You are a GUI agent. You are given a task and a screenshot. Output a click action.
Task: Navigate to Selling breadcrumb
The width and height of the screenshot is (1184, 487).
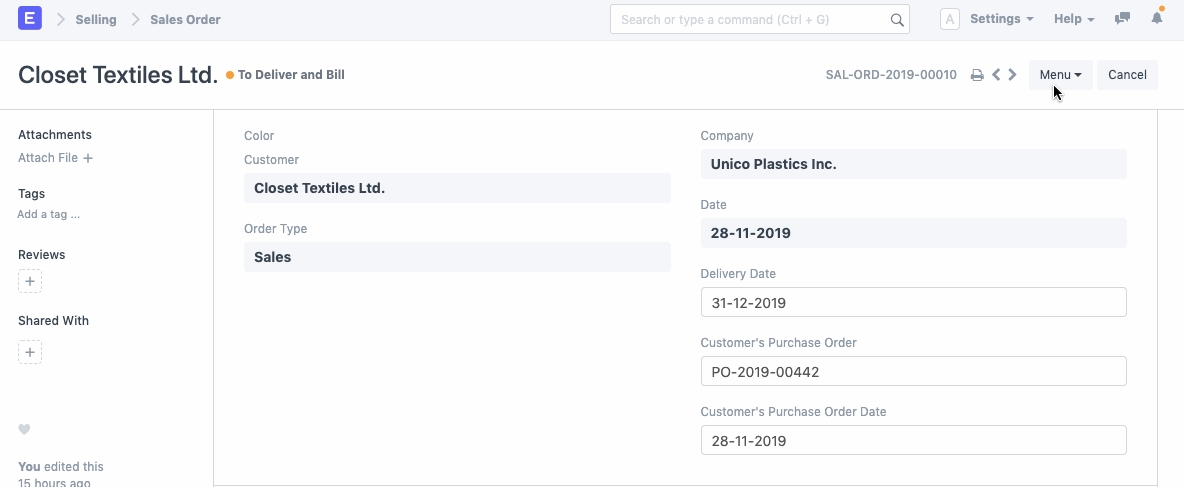96,19
